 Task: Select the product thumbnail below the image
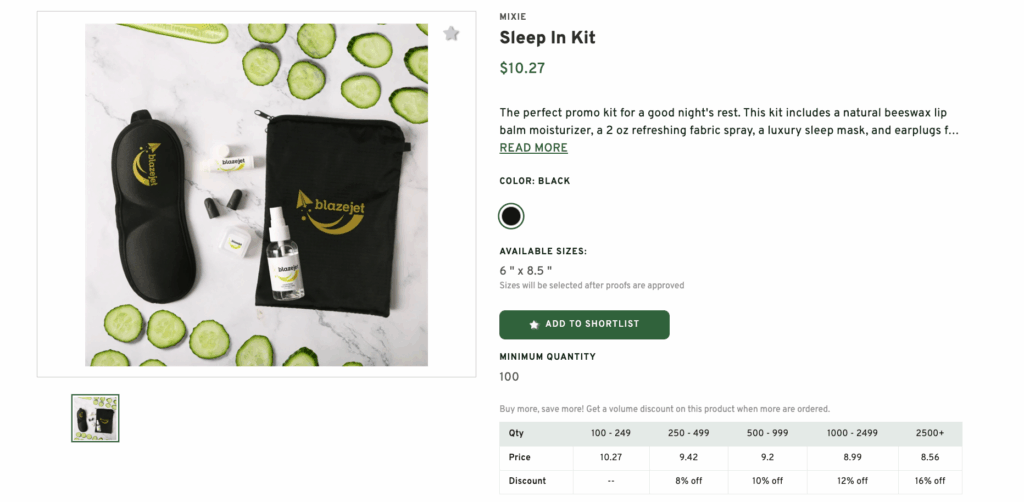click(95, 418)
